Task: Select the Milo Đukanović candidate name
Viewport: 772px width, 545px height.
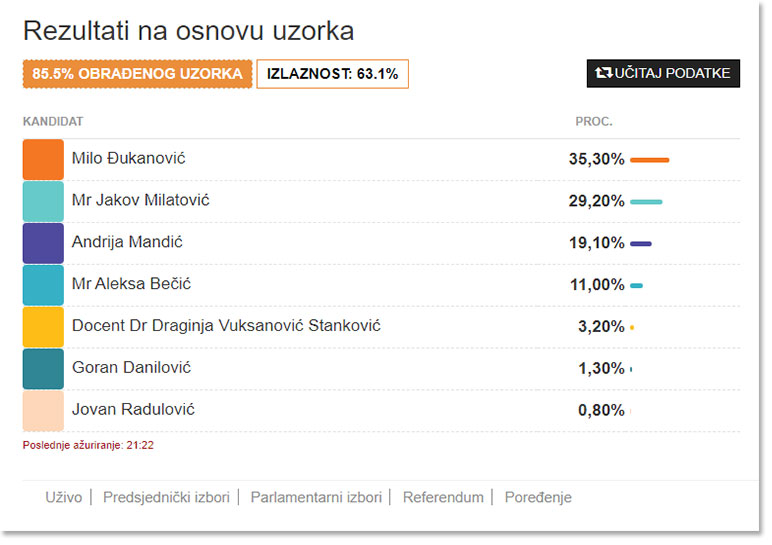Action: coord(129,158)
